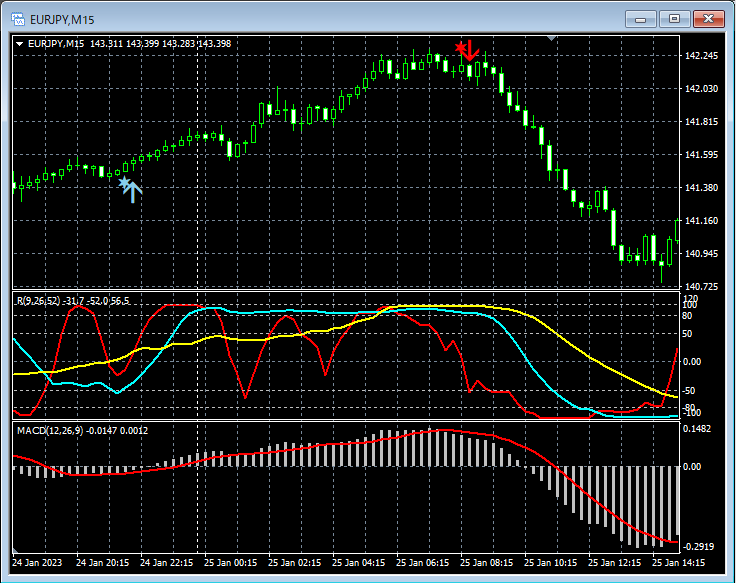The height and width of the screenshot is (583, 737).
Task: Click the 25 Jan 02:15 time label
Action: tap(294, 563)
